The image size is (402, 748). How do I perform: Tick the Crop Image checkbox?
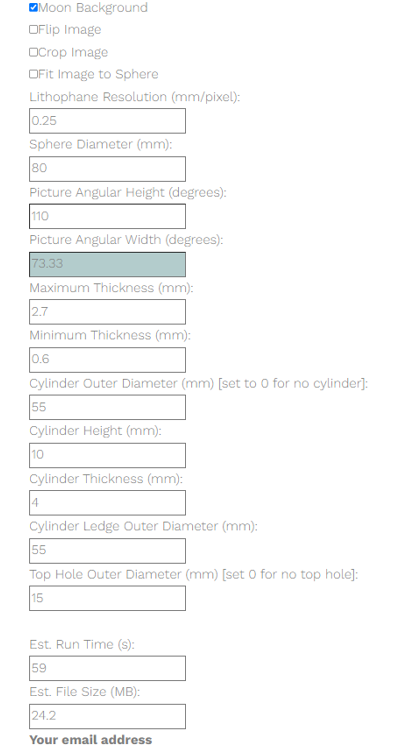tap(33, 52)
